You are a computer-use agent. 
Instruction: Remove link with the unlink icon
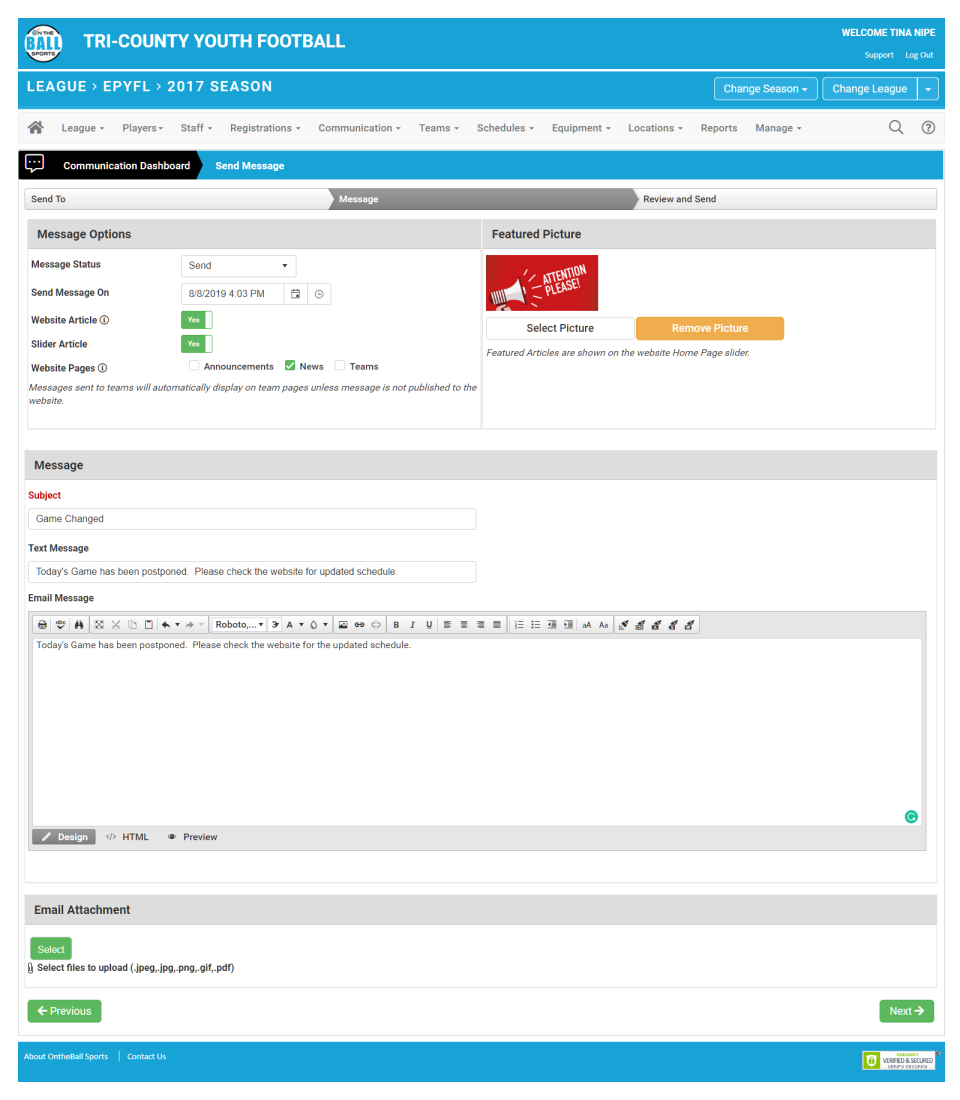tap(376, 624)
